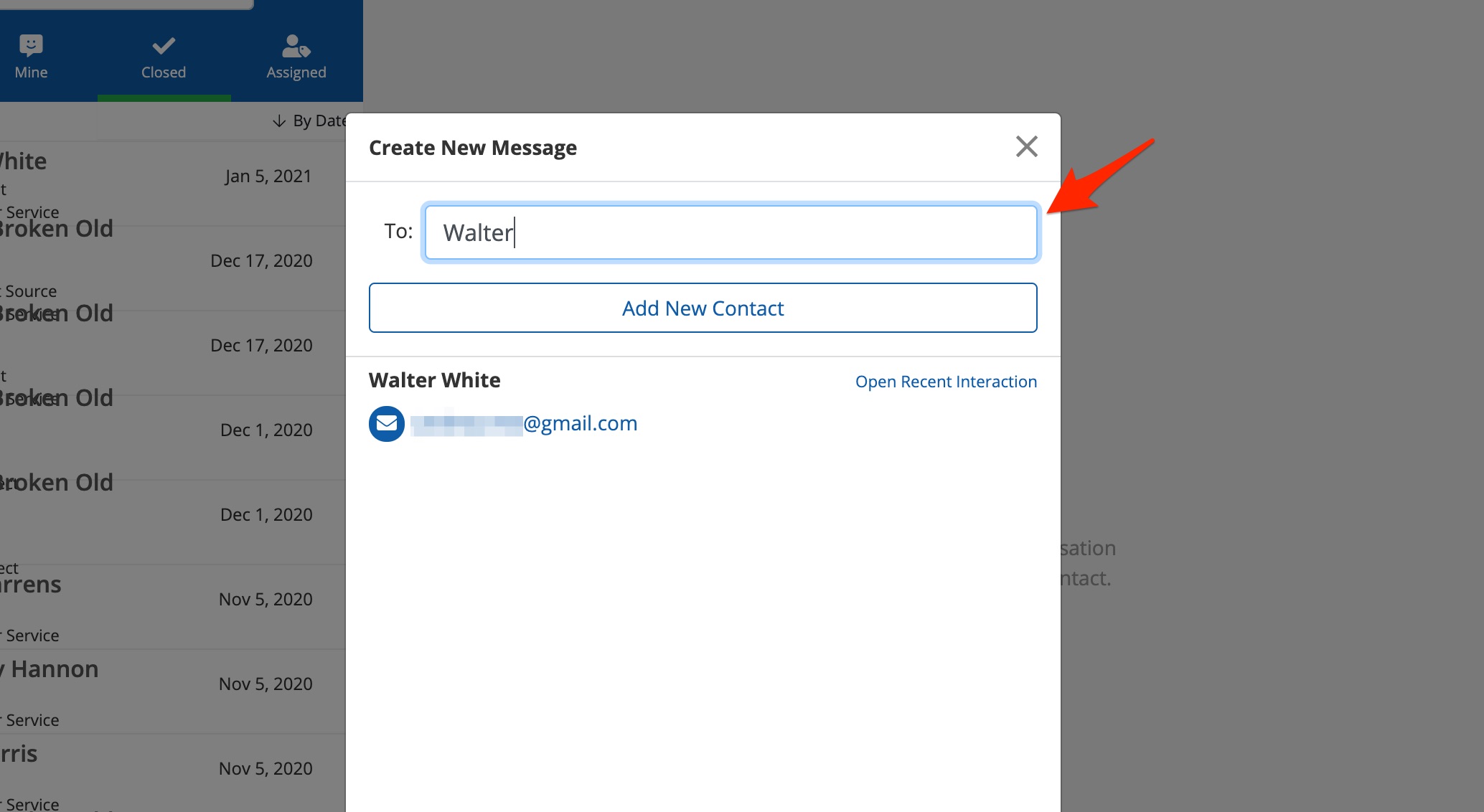Viewport: 1484px width, 812px height.
Task: Click Add New Contact button
Action: (703, 308)
